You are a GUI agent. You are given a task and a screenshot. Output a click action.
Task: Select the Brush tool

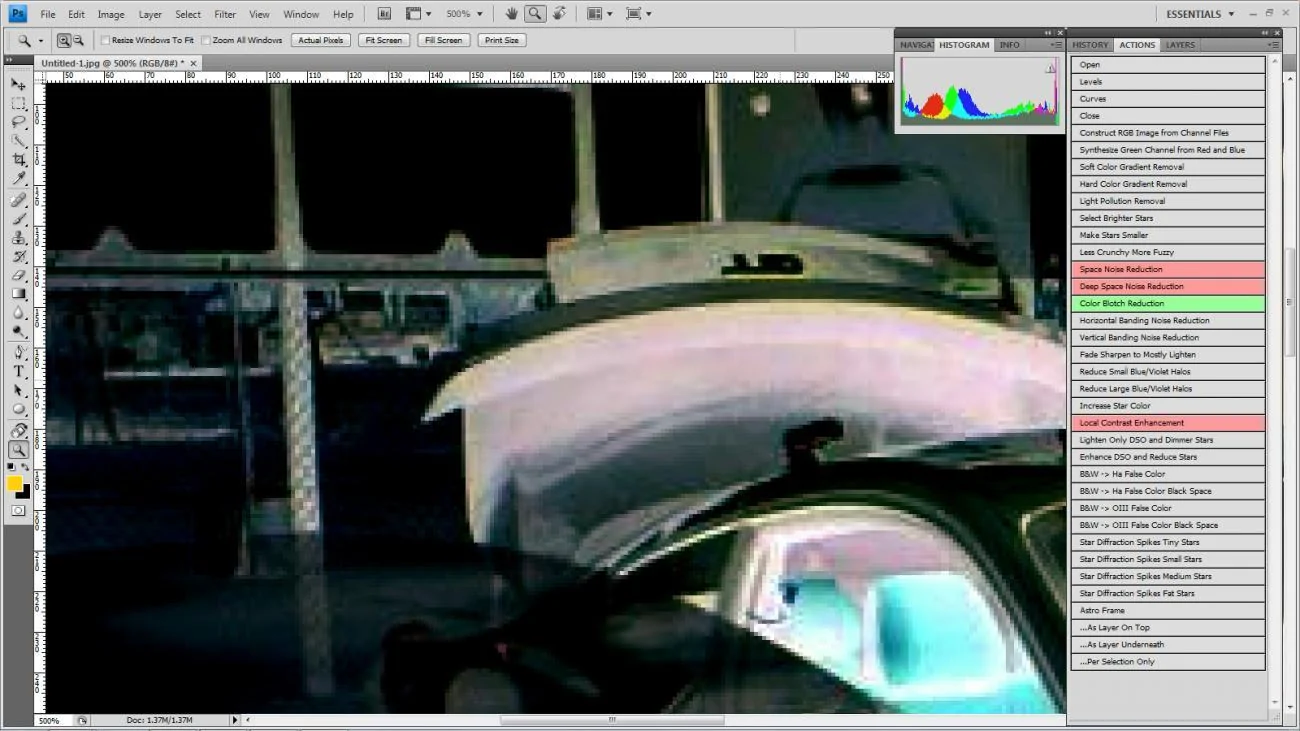click(18, 219)
